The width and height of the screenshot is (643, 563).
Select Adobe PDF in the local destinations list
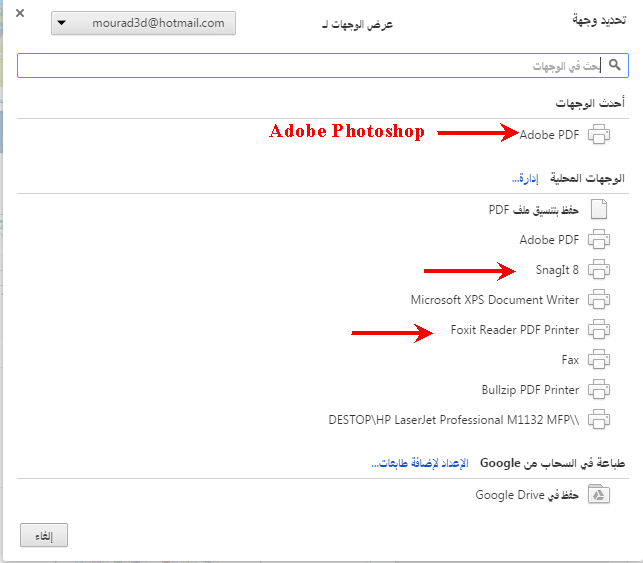pos(549,239)
